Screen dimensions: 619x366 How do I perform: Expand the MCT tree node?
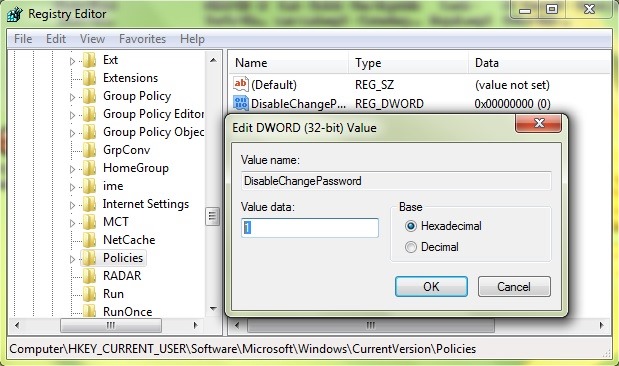[x=72, y=223]
